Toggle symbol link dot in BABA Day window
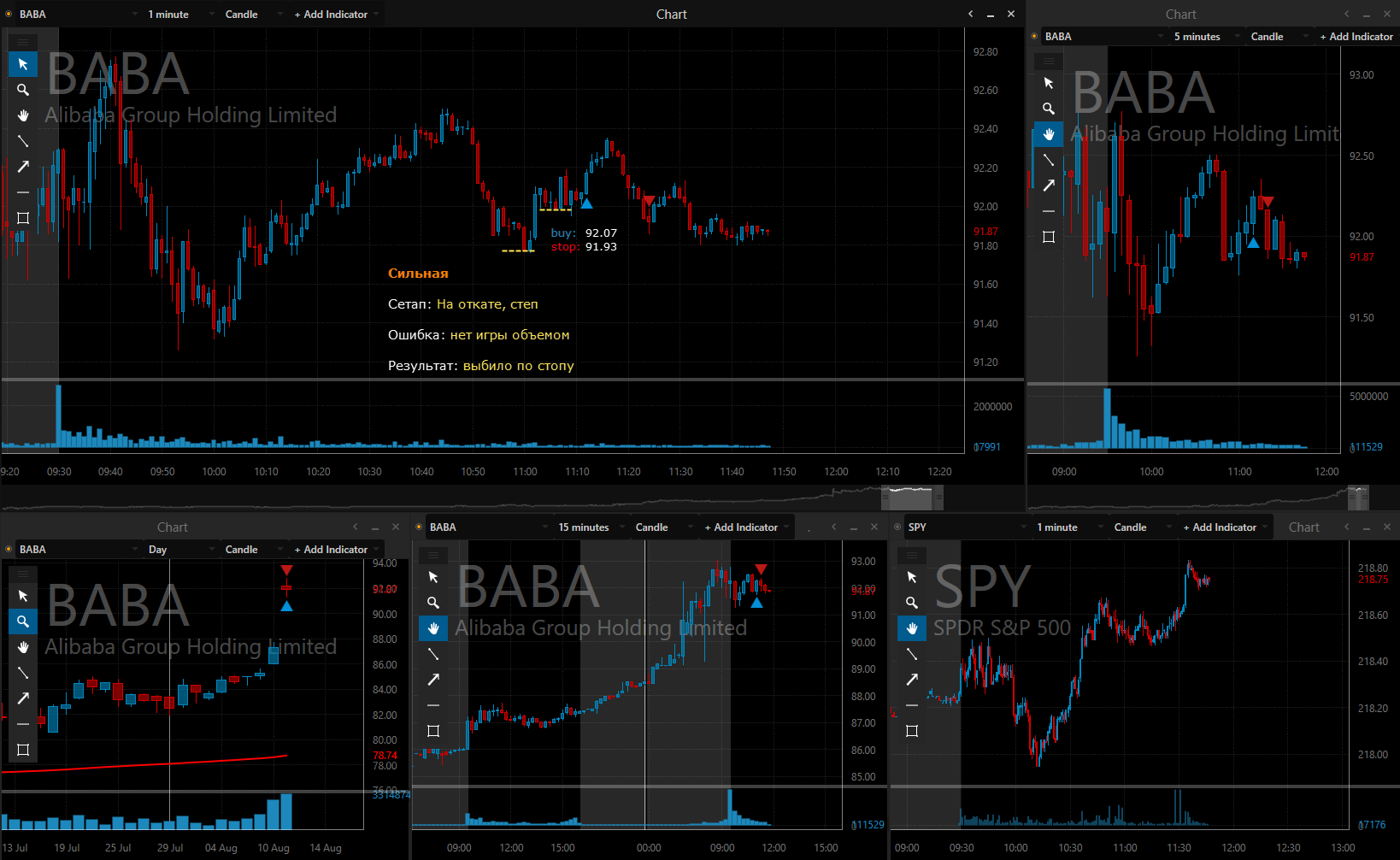 tap(9, 550)
